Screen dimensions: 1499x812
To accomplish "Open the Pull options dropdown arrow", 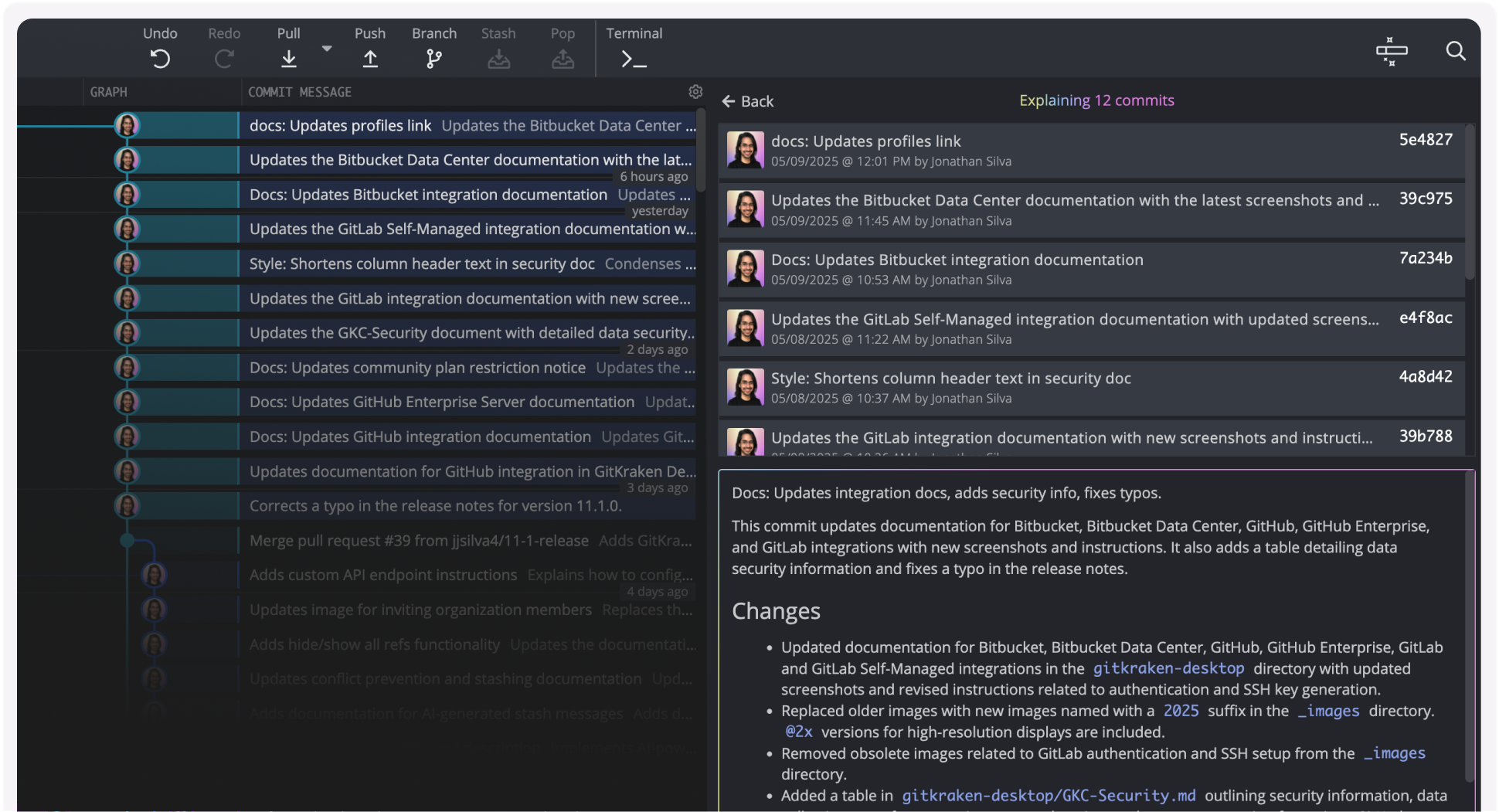I will [327, 48].
